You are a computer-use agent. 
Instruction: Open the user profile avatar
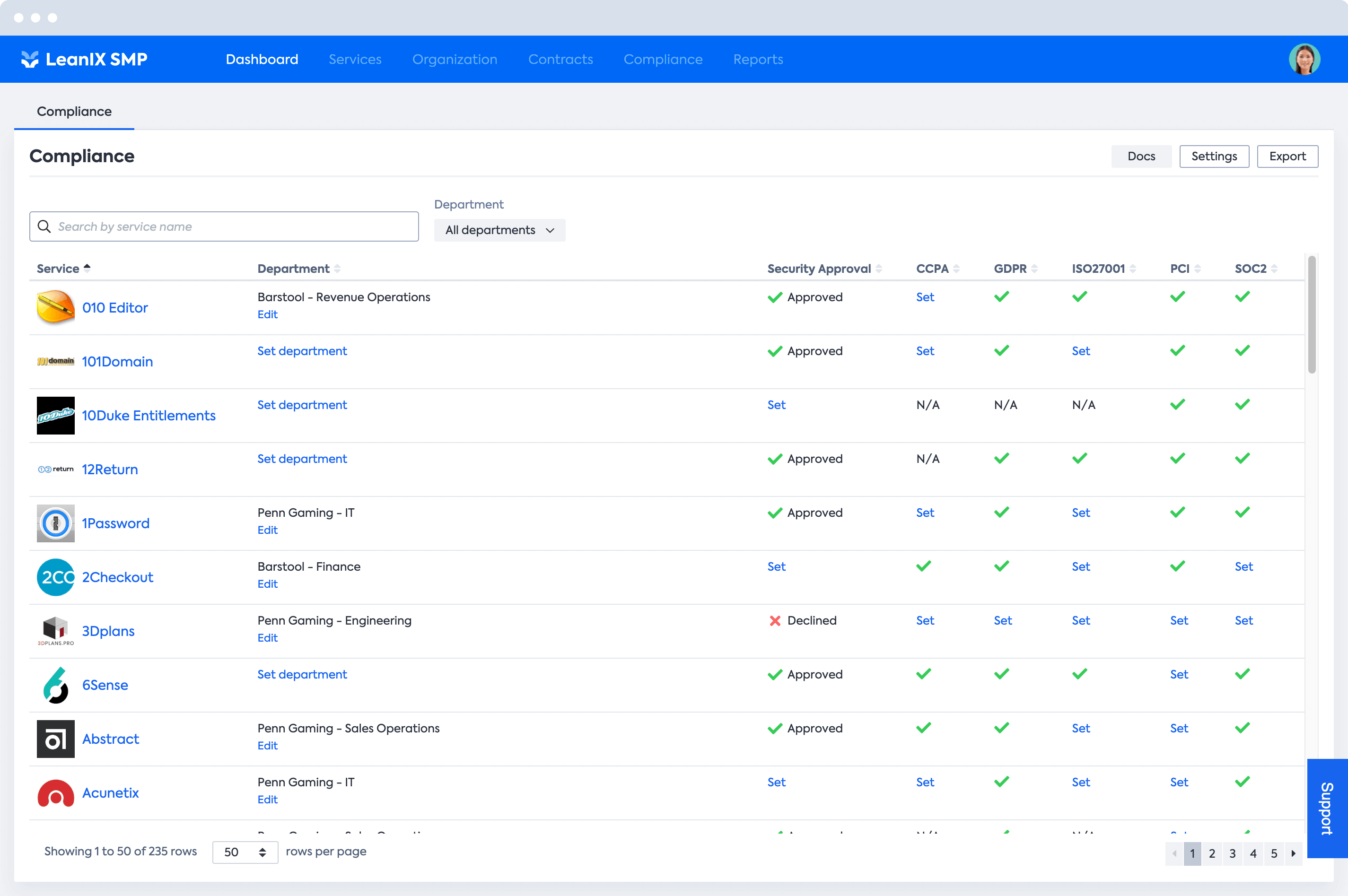[1304, 59]
